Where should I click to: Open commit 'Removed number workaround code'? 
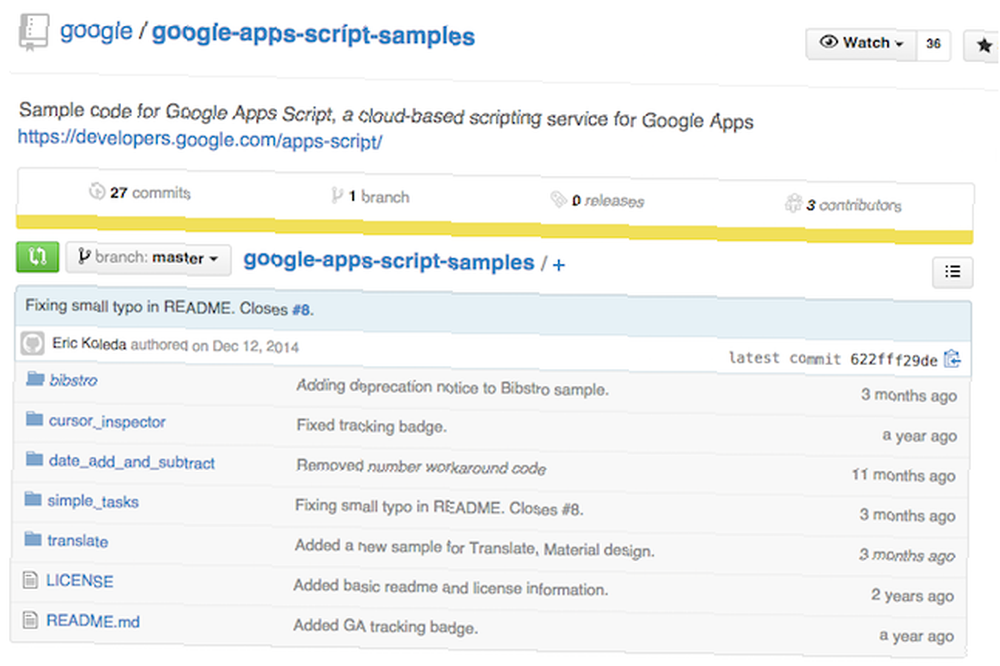(421, 467)
